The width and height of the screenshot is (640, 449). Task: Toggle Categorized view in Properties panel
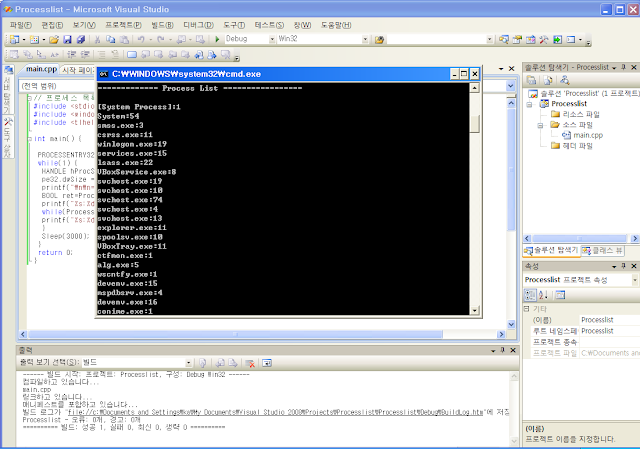coord(530,295)
